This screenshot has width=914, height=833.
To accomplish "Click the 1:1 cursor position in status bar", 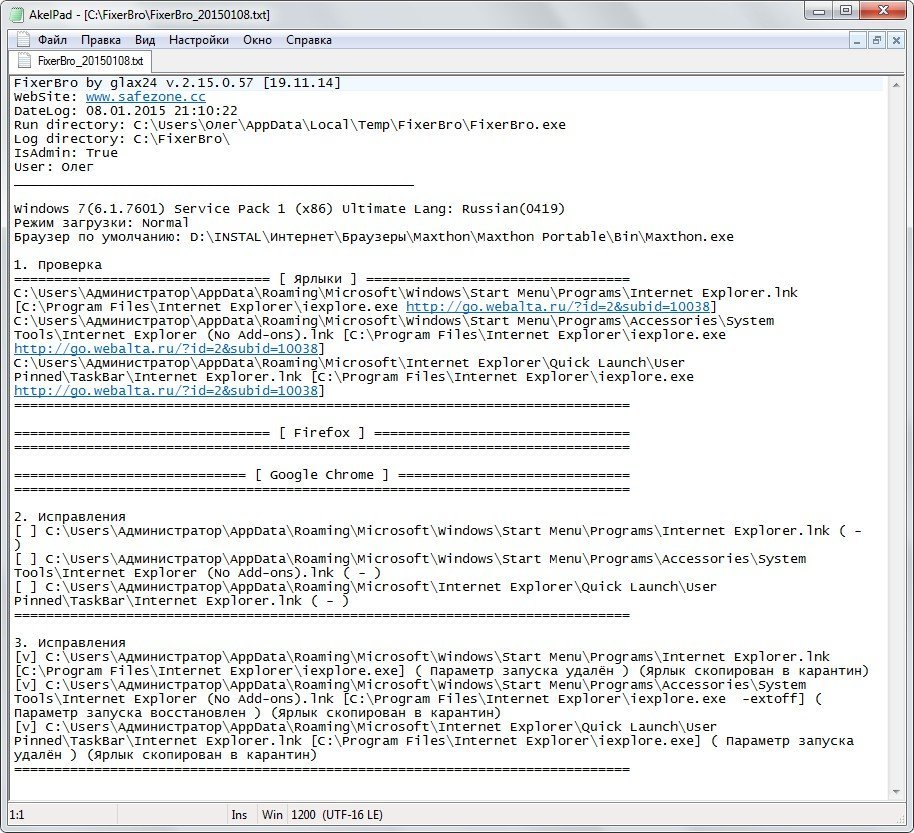I will coord(17,815).
